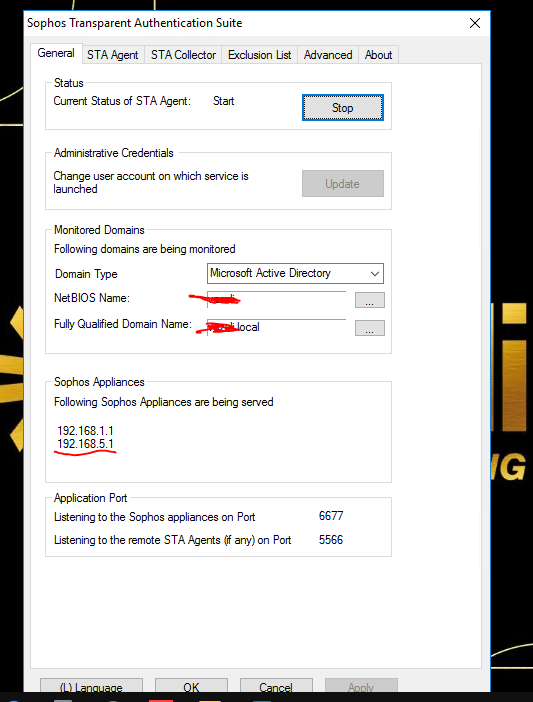Click Cancel to discard changes
Screen dimensions: 533x702
[x=276, y=687]
